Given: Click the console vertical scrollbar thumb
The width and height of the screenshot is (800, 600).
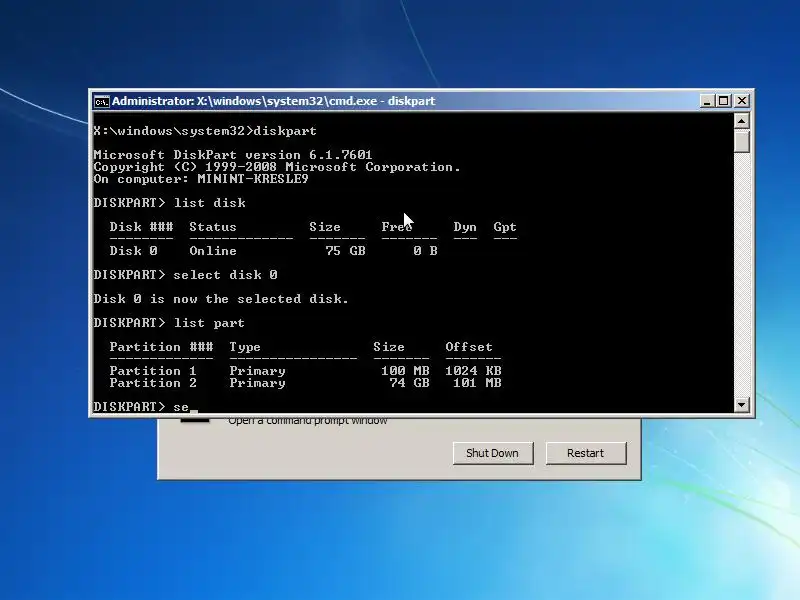Looking at the screenshot, I should click(x=741, y=141).
